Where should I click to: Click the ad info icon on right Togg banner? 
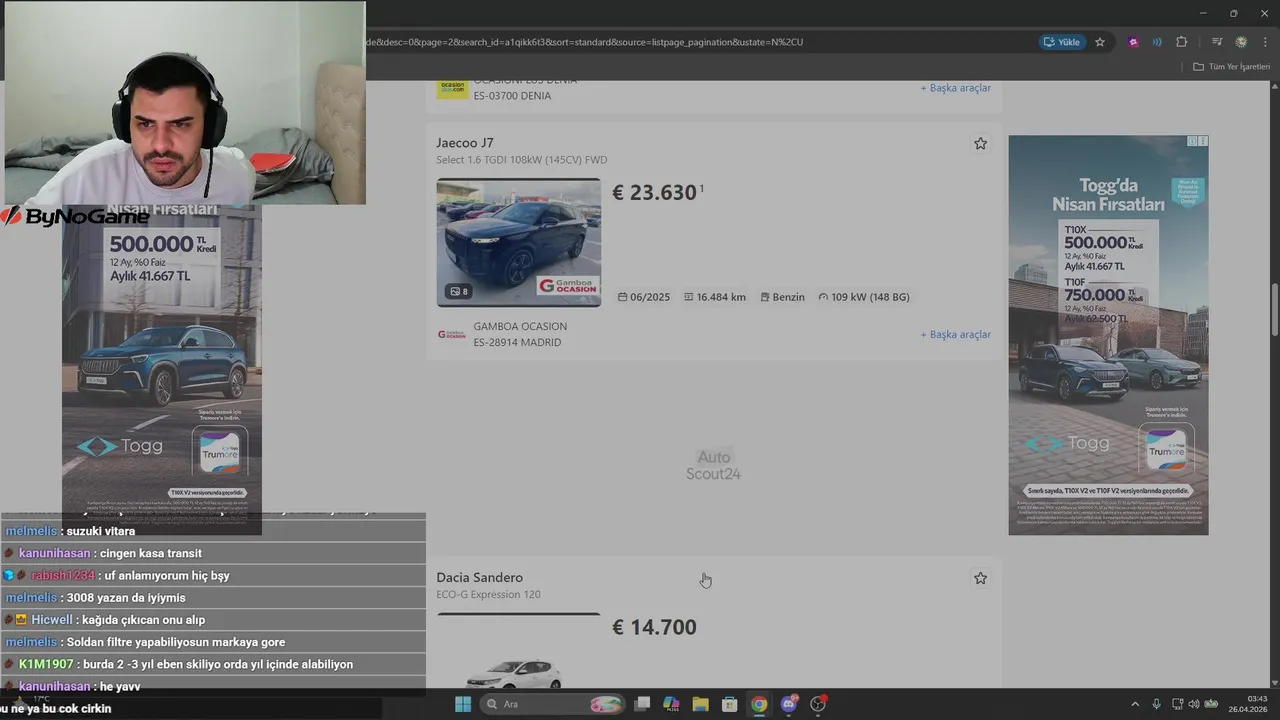pyautogui.click(x=1193, y=141)
